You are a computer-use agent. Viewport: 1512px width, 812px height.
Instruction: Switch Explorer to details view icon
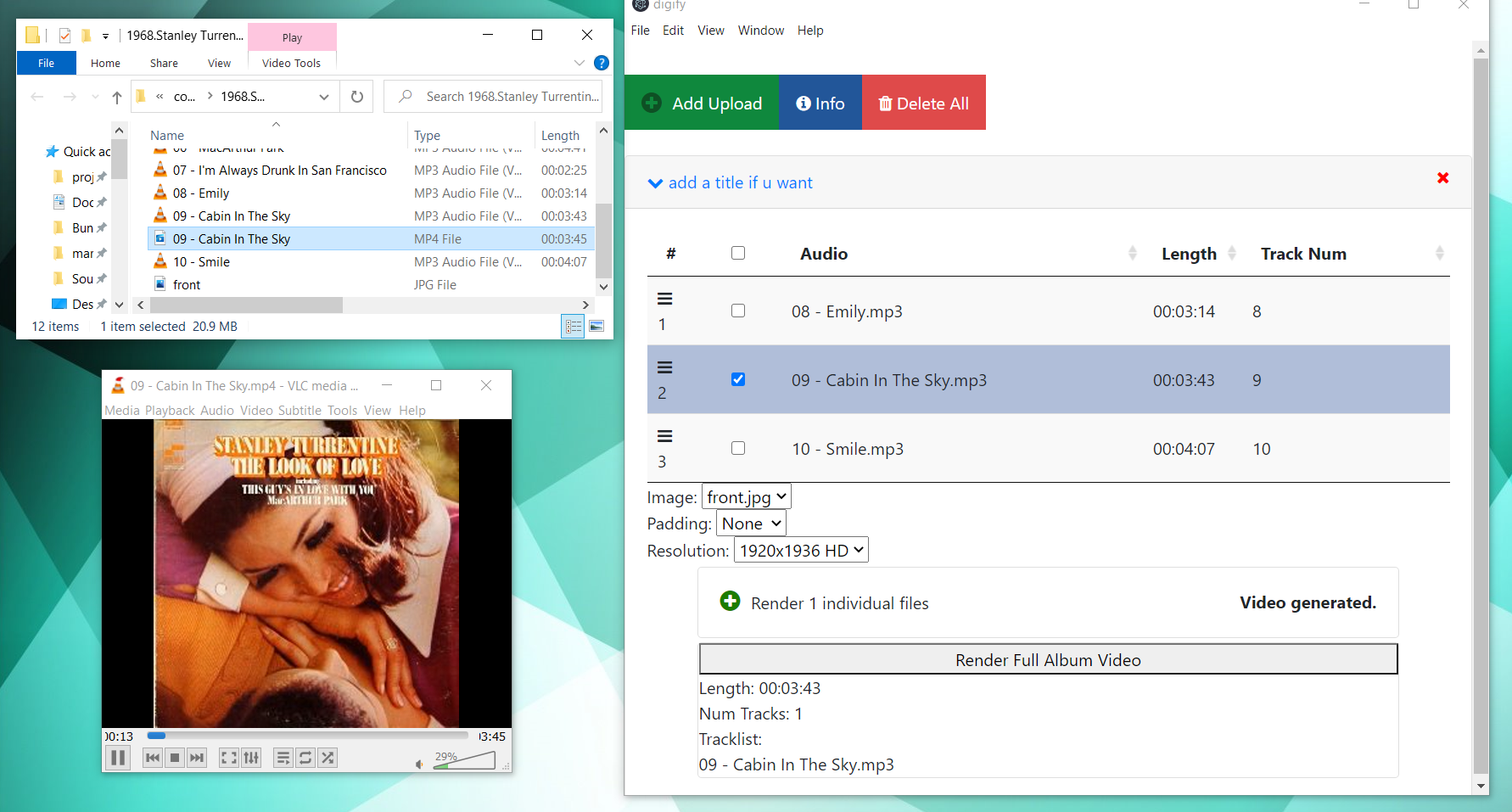(574, 326)
